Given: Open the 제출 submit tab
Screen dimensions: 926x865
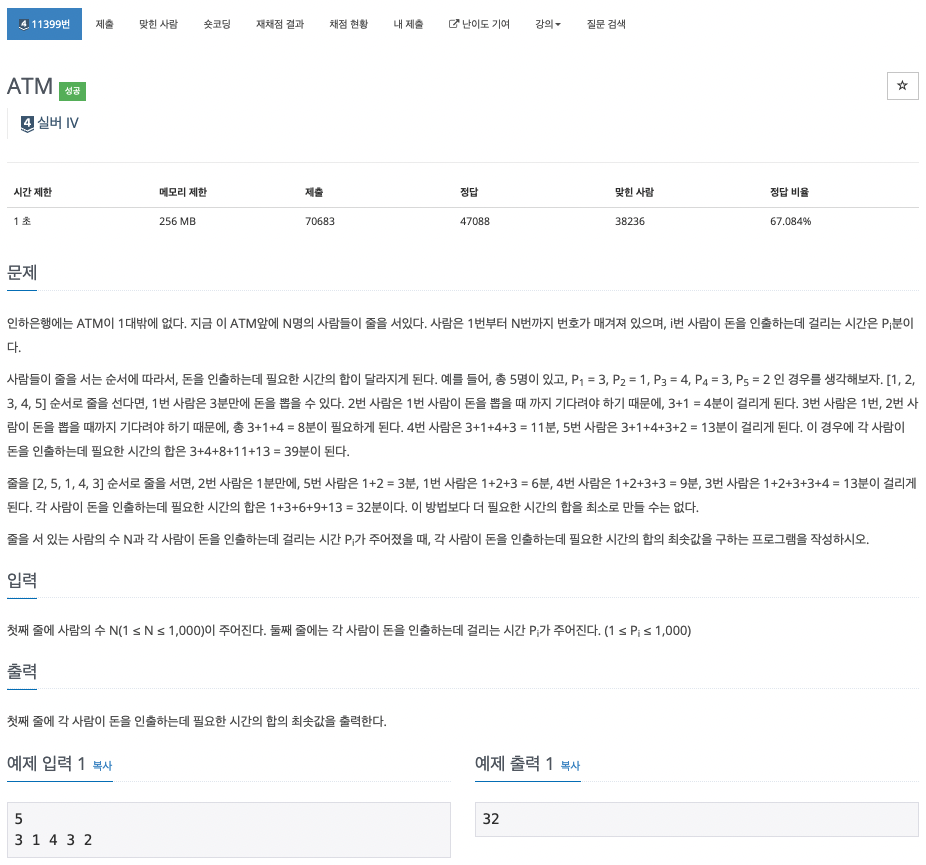Looking at the screenshot, I should pyautogui.click(x=105, y=24).
